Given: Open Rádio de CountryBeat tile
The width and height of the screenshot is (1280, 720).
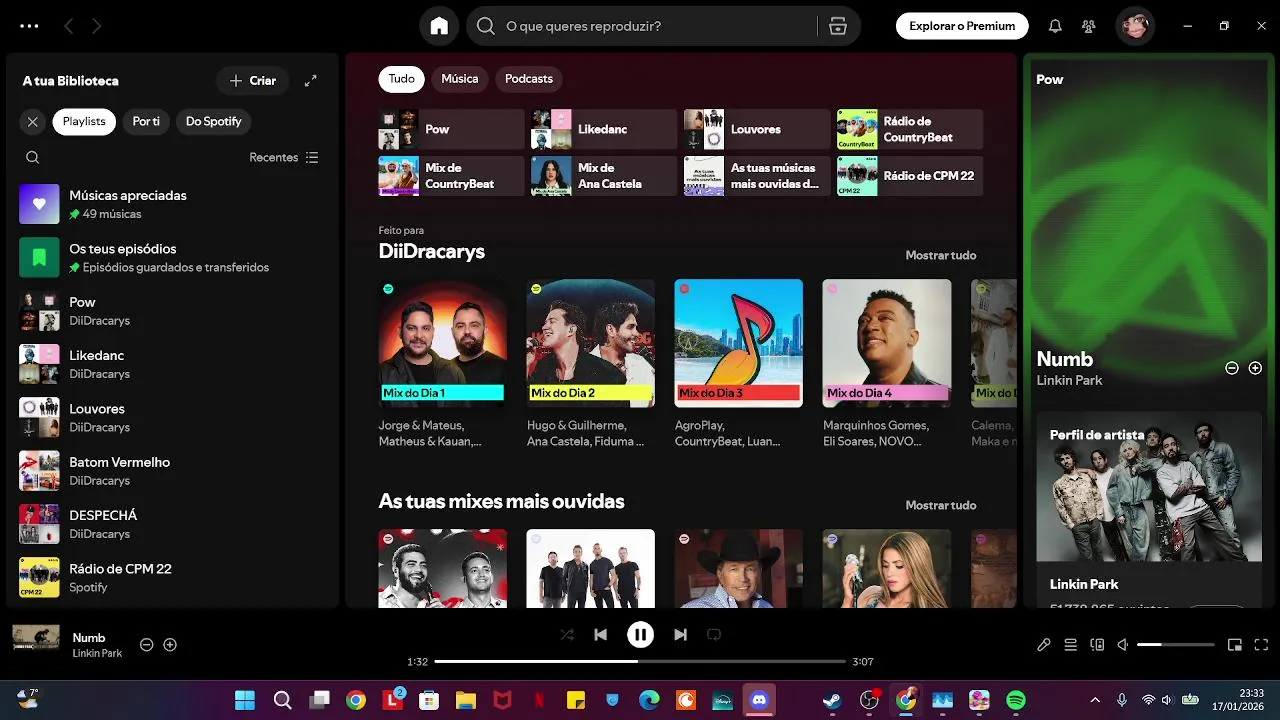Looking at the screenshot, I should point(910,129).
